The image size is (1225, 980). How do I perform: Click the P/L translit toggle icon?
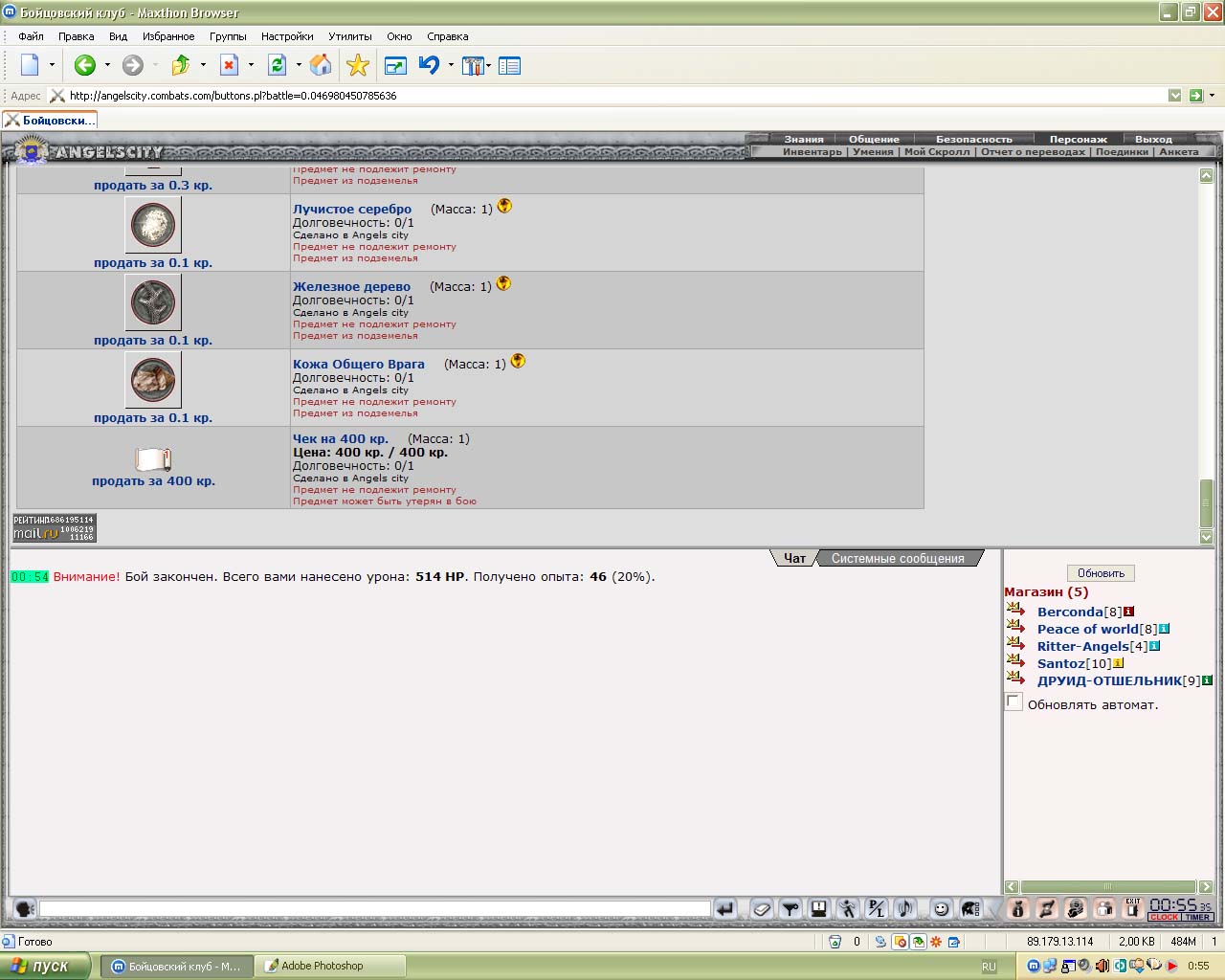(x=877, y=908)
